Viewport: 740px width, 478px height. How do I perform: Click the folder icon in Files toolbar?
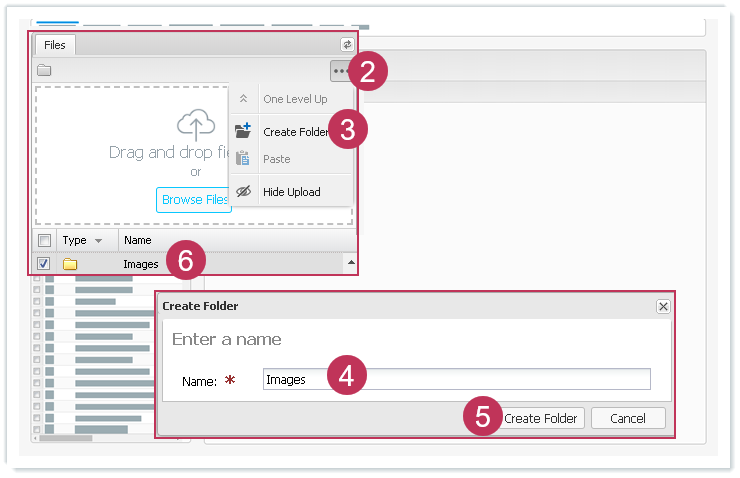pyautogui.click(x=44, y=71)
